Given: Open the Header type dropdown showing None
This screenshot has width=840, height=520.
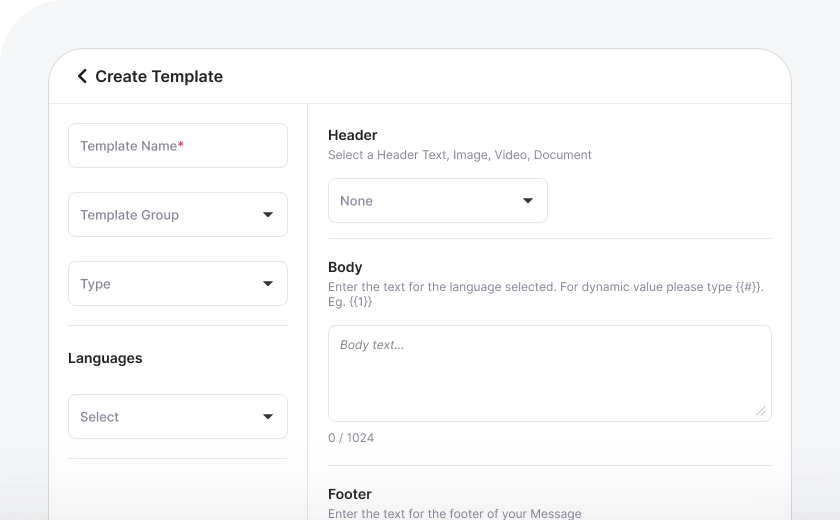Looking at the screenshot, I should click(x=425, y=201).
